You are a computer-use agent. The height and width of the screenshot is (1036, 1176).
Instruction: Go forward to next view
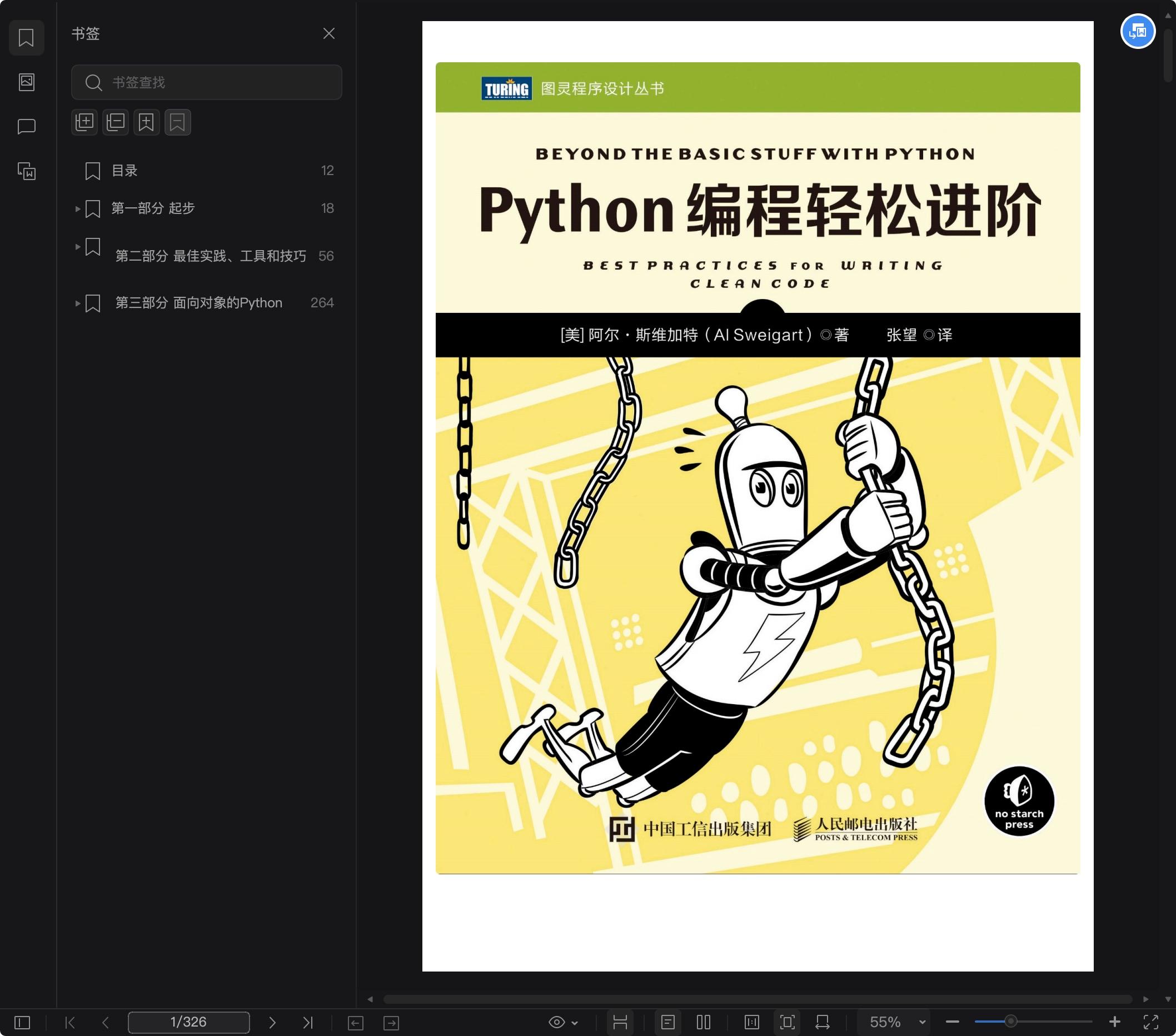(391, 1023)
